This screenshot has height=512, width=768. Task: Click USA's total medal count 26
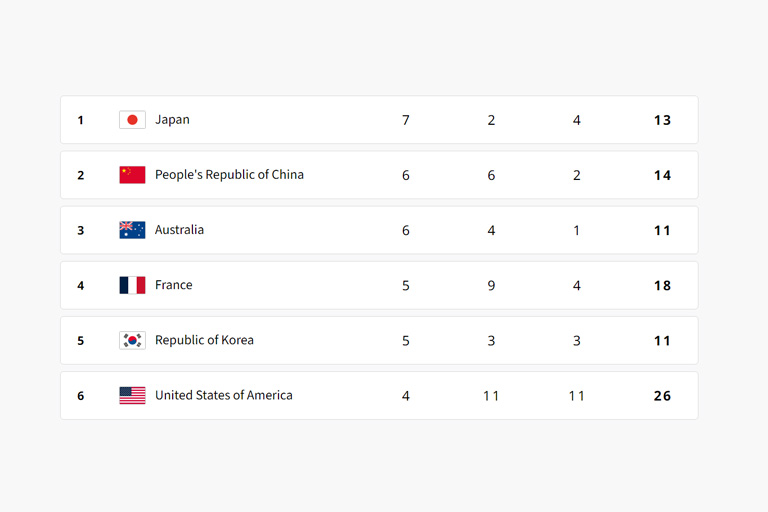[662, 396]
